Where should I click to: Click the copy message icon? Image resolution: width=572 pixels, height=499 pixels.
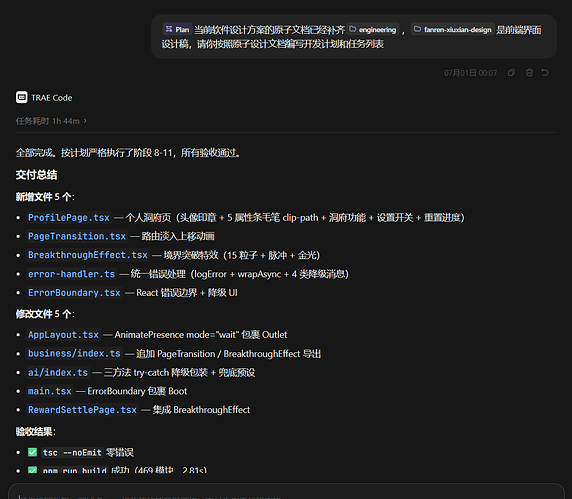coord(511,73)
